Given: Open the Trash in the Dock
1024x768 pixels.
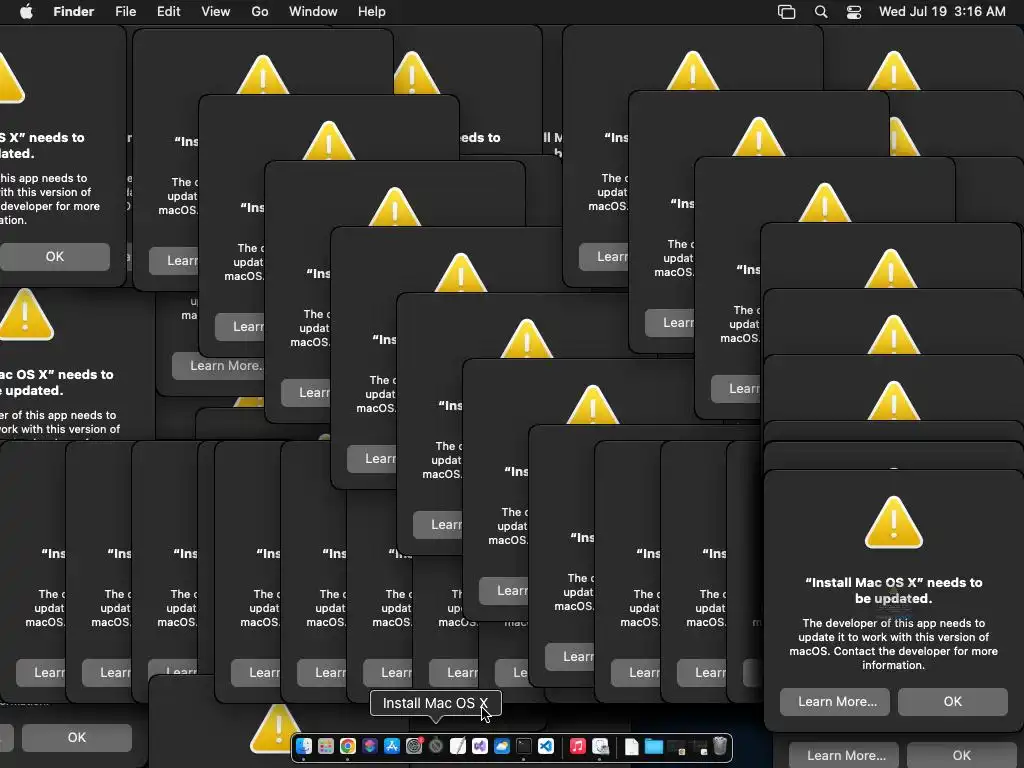Looking at the screenshot, I should pyautogui.click(x=719, y=746).
